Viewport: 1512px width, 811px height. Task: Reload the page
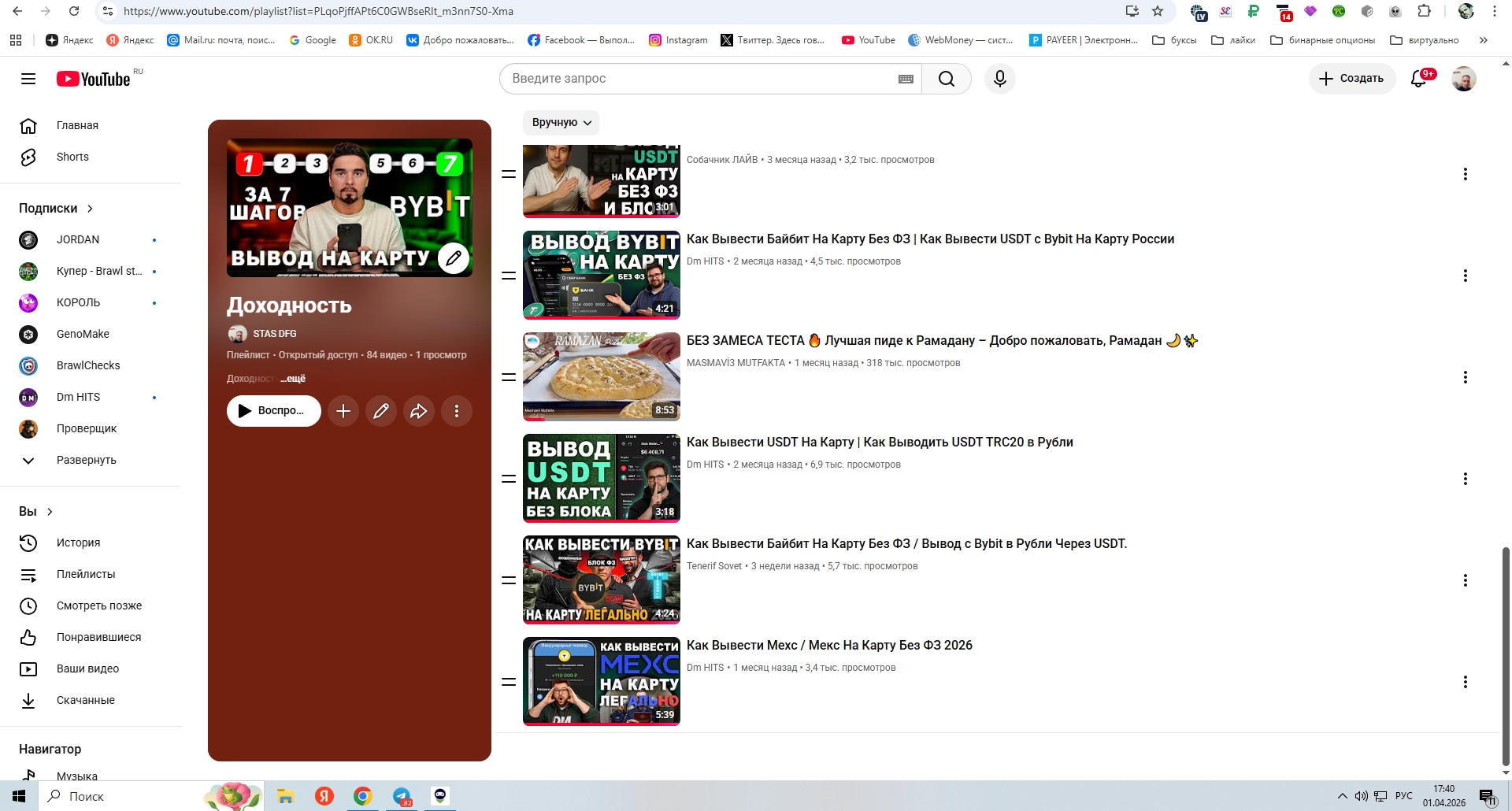click(74, 11)
